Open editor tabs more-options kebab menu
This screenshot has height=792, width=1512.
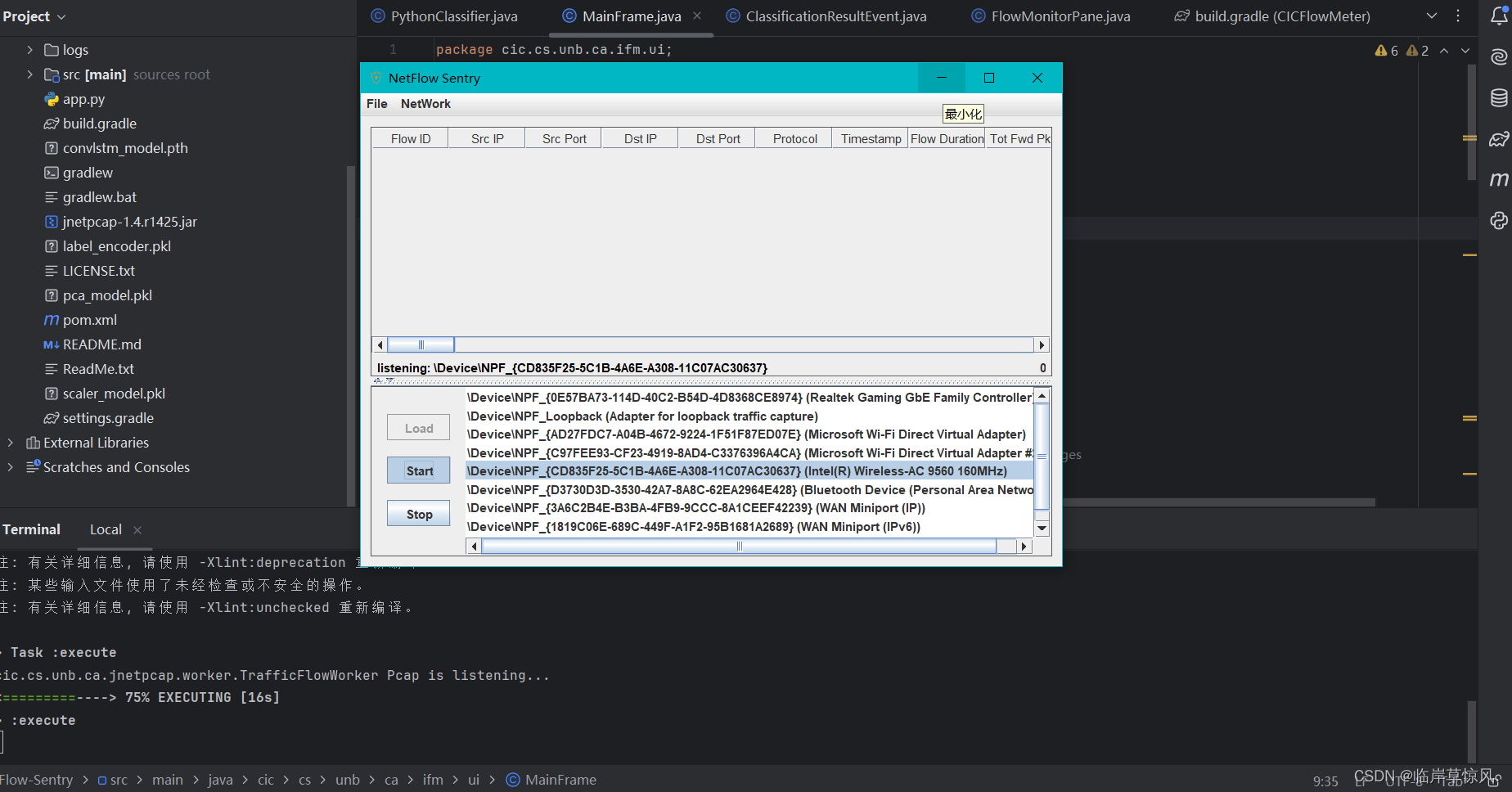pos(1458,16)
